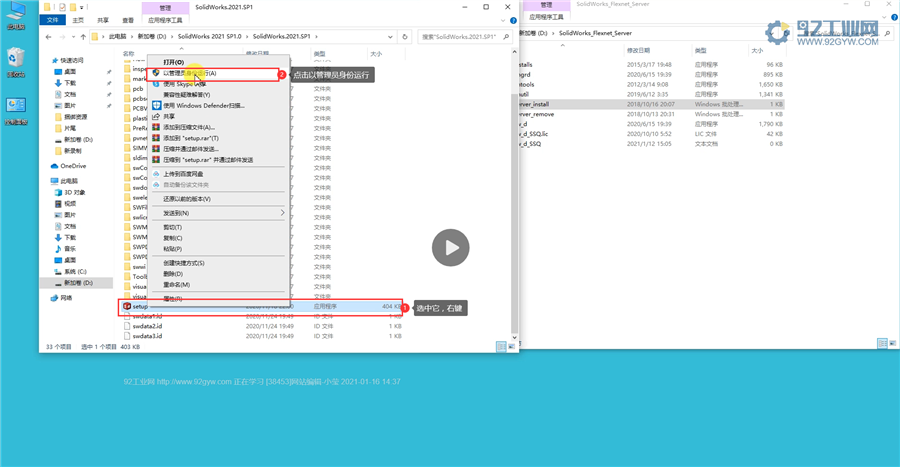Open the 查看 ribbon tab
Image resolution: width=900 pixels, height=467 pixels.
pyautogui.click(x=128, y=20)
